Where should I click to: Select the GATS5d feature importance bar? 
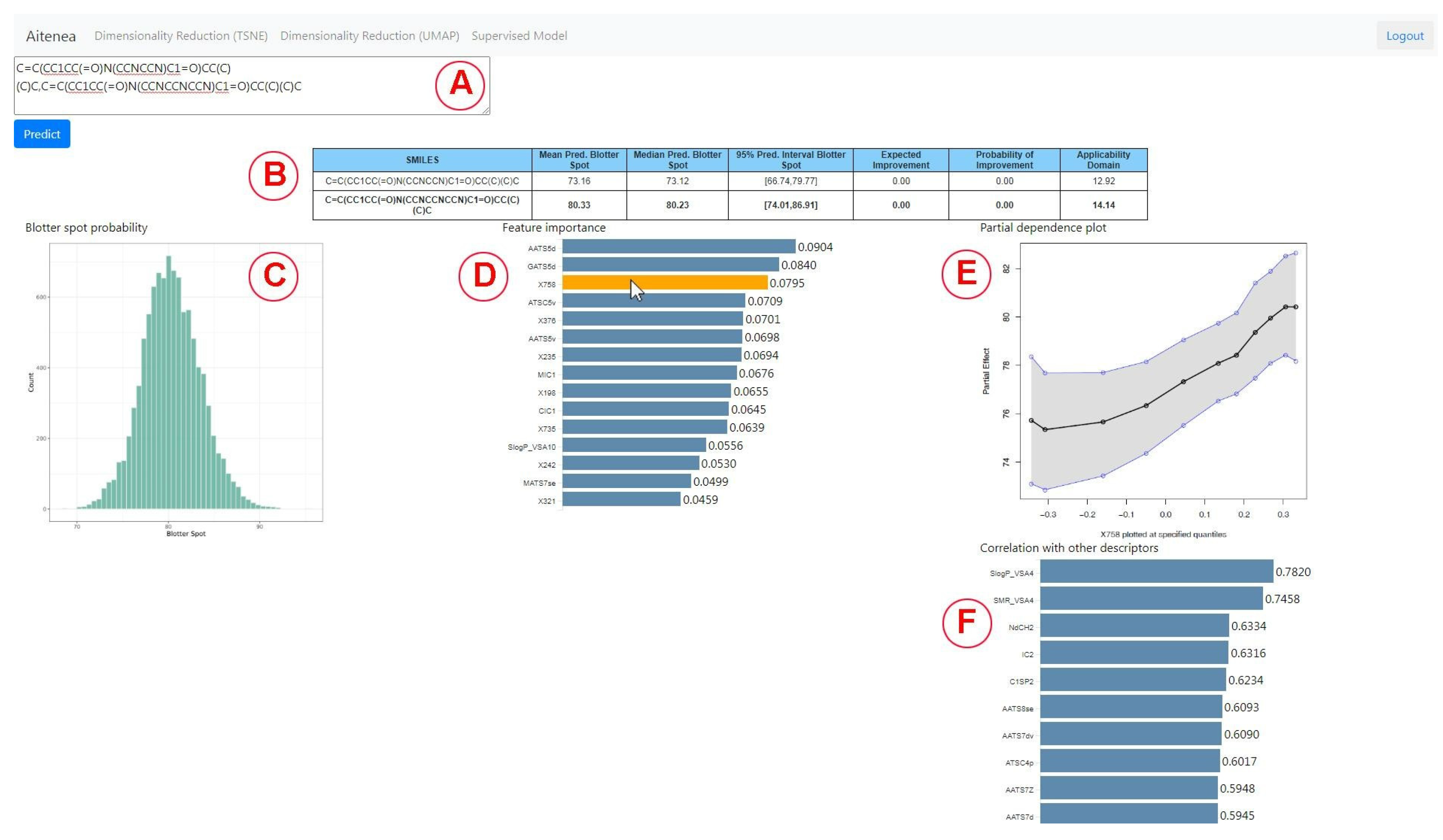tap(670, 265)
